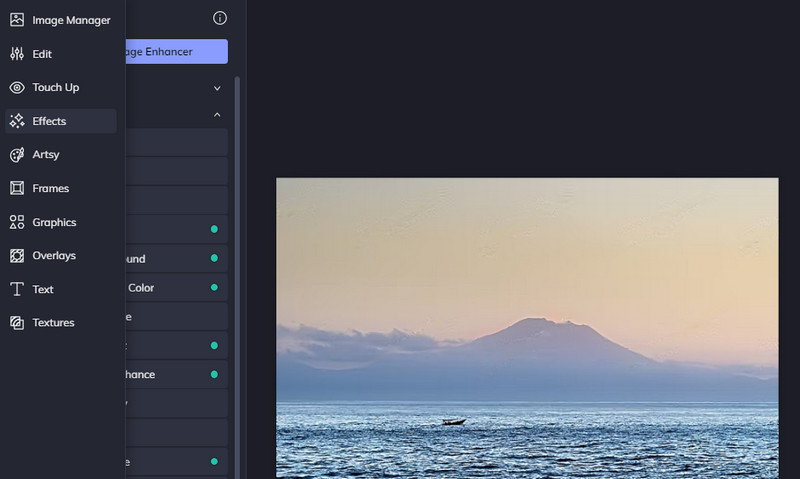
Task: Select the Frames icon
Action: pos(17,188)
